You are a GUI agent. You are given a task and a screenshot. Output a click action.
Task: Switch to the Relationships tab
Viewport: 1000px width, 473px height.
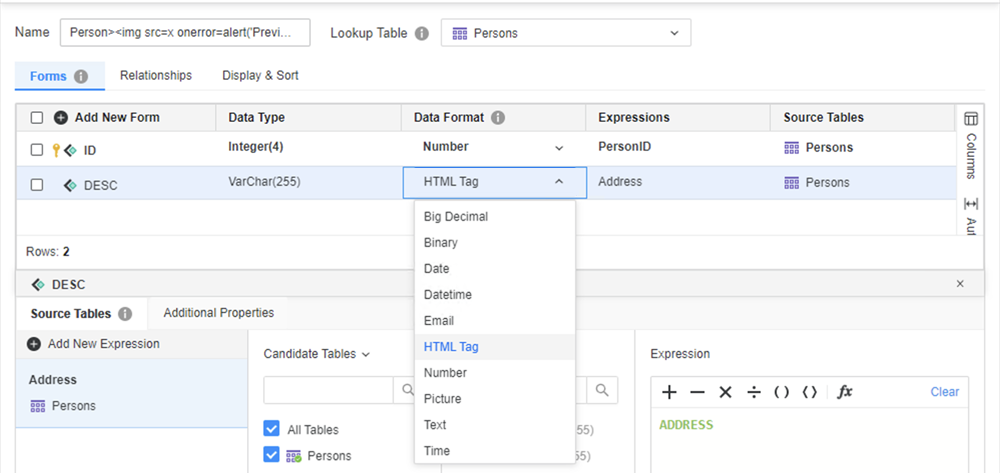coord(155,75)
